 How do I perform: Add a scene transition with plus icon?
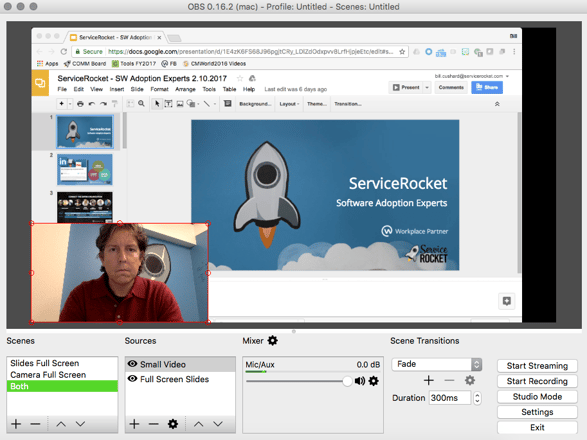click(429, 380)
